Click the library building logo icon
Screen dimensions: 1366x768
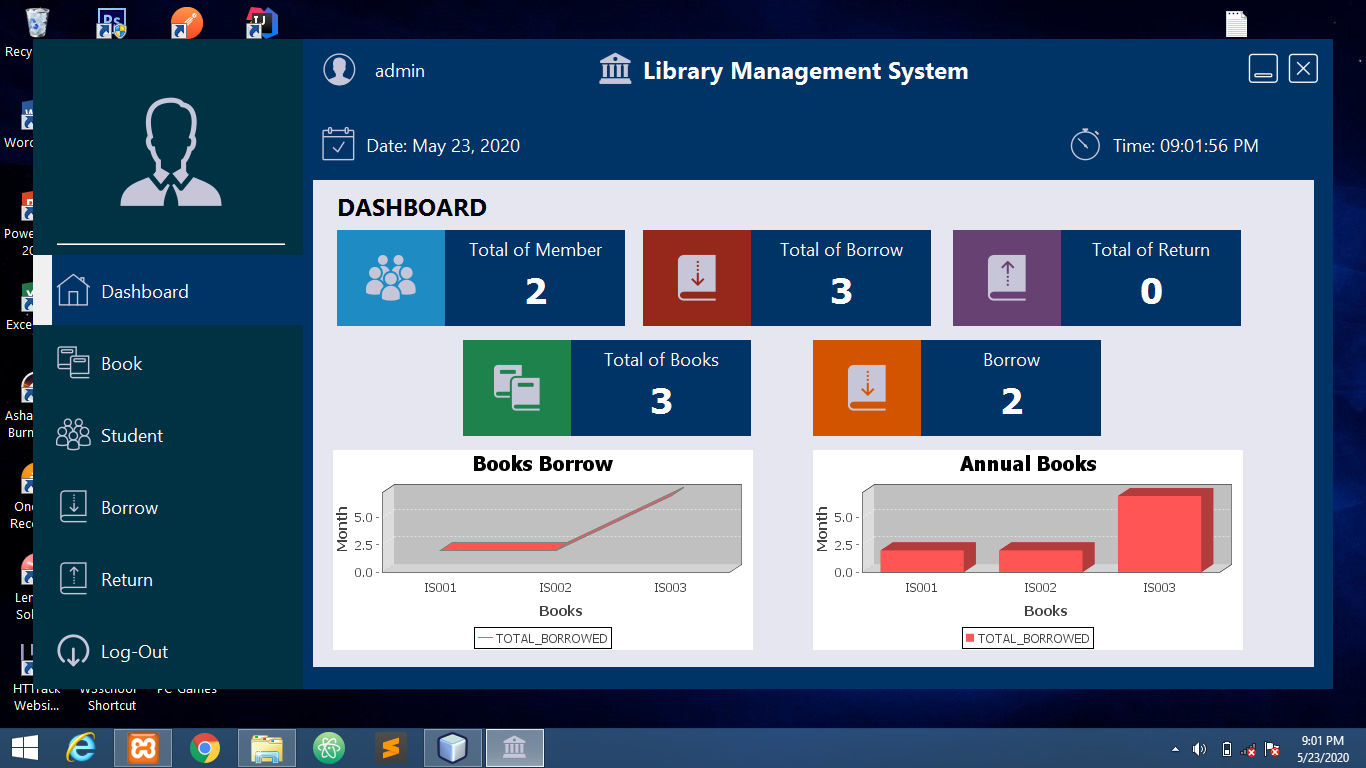coord(615,70)
